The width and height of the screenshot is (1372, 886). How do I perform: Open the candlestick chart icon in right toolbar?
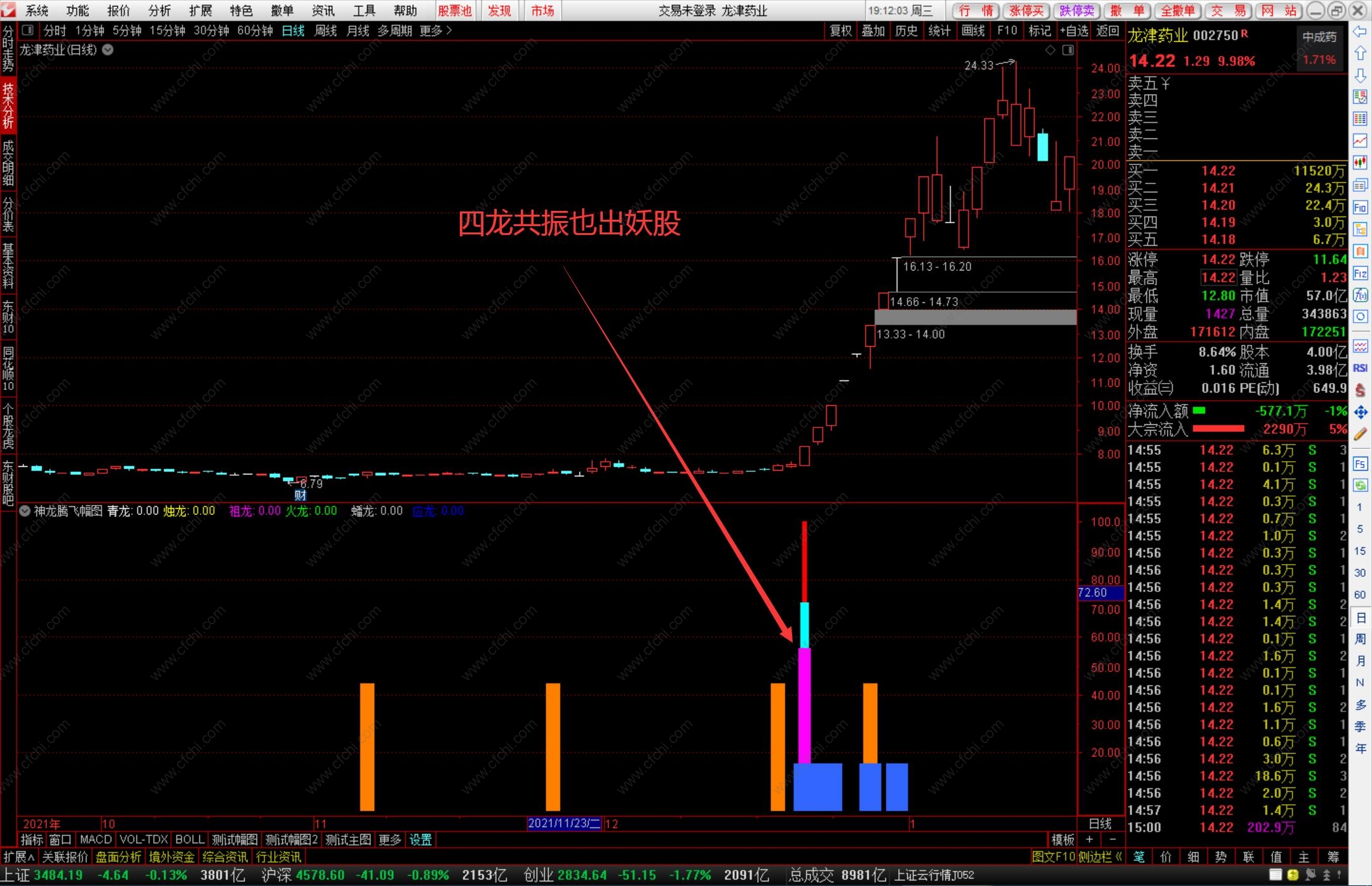pyautogui.click(x=1360, y=163)
